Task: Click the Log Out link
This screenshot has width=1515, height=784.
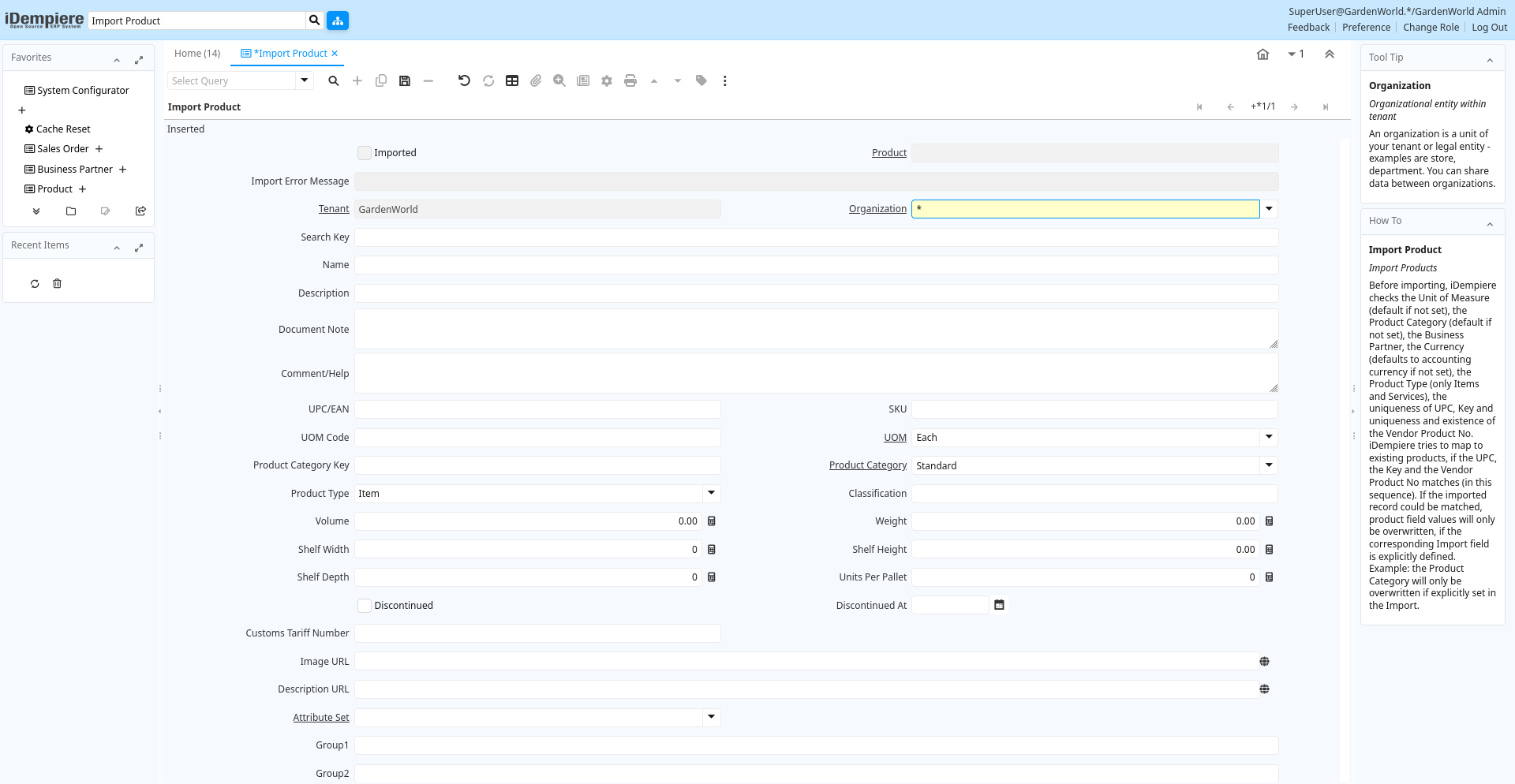Action: point(1489,28)
